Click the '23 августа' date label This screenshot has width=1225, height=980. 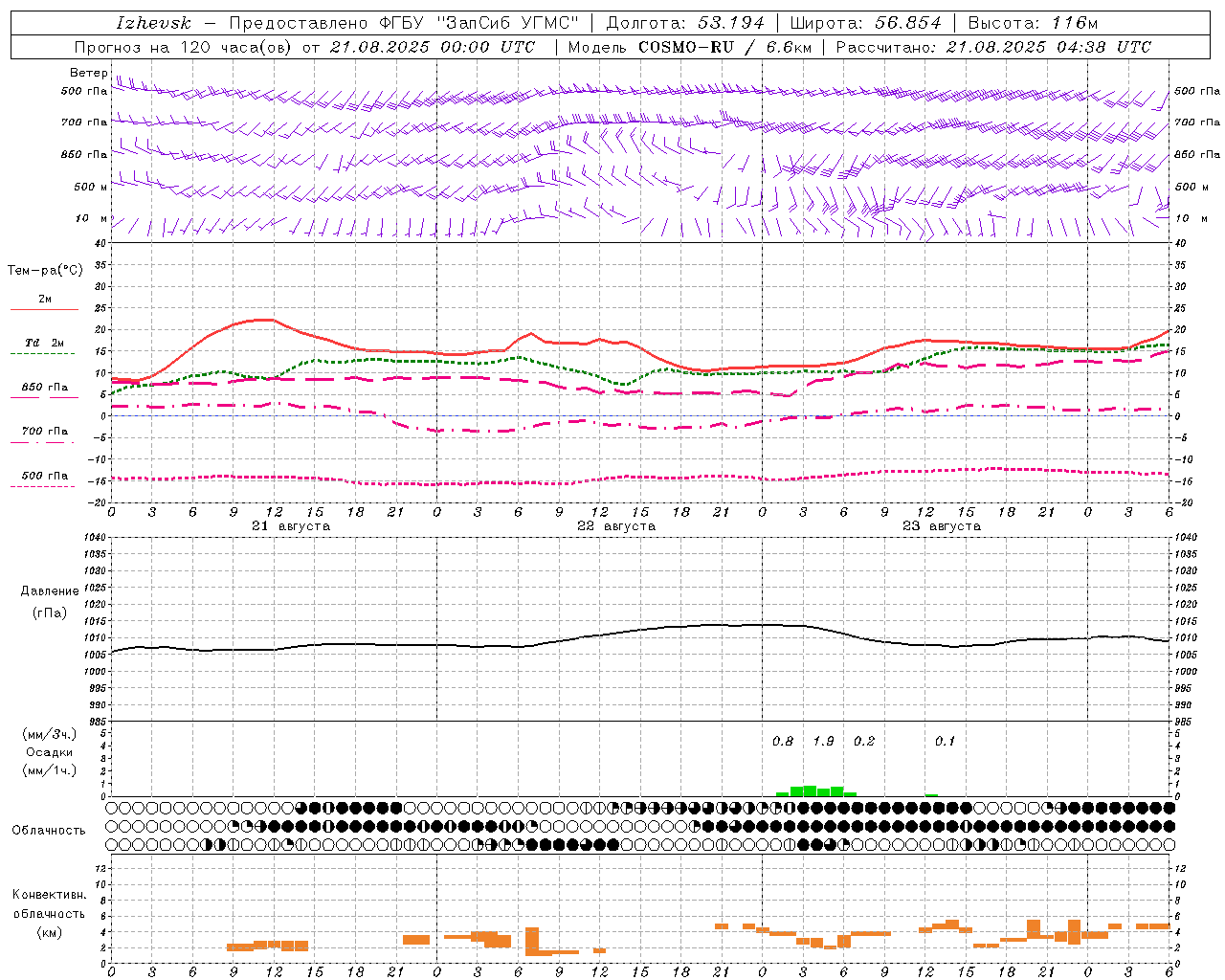pyautogui.click(x=942, y=526)
